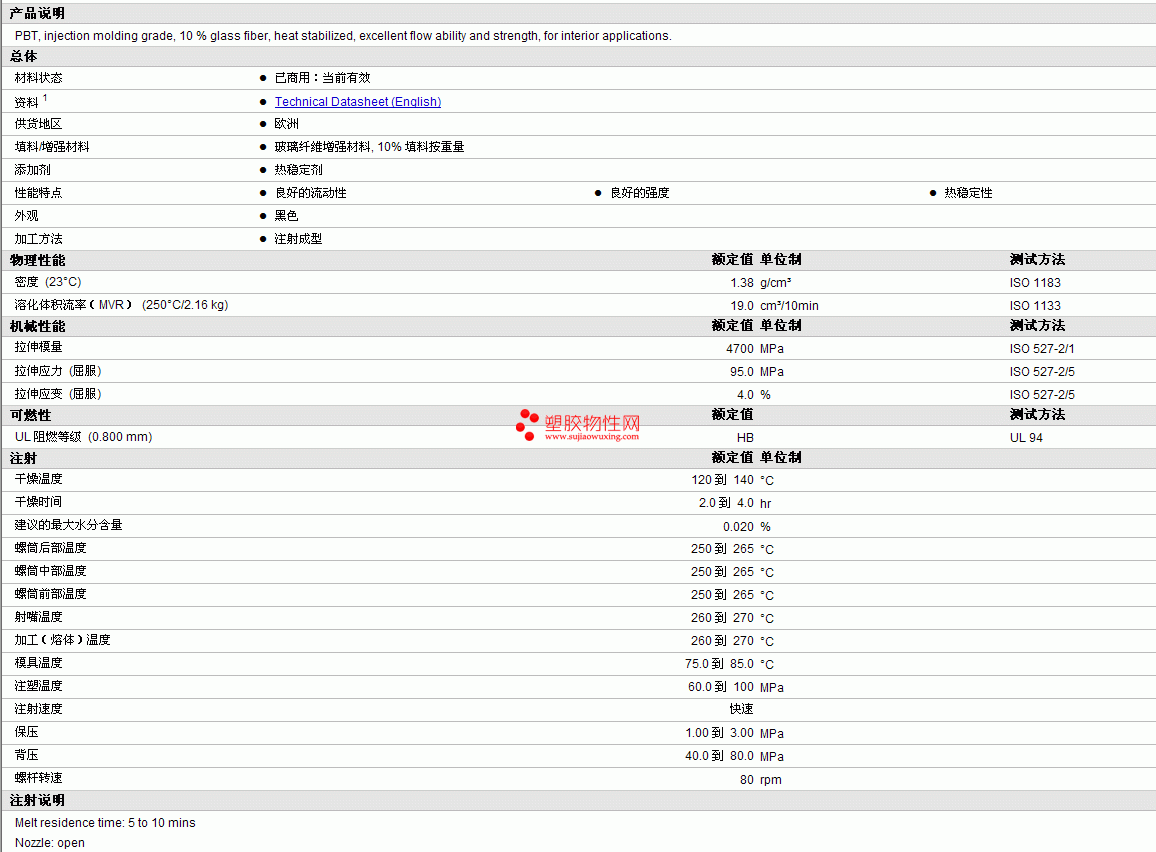This screenshot has height=852, width=1156.
Task: Click the 注塑温度 value 60.0 到 100
Action: click(x=720, y=687)
